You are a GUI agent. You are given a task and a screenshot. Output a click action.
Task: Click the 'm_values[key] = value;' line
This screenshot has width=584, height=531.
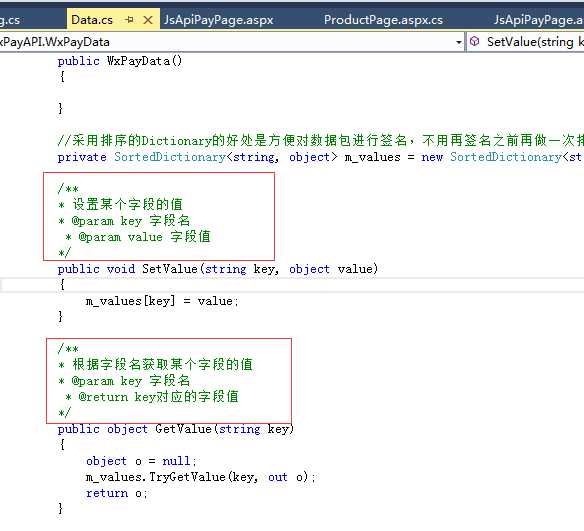(x=162, y=301)
